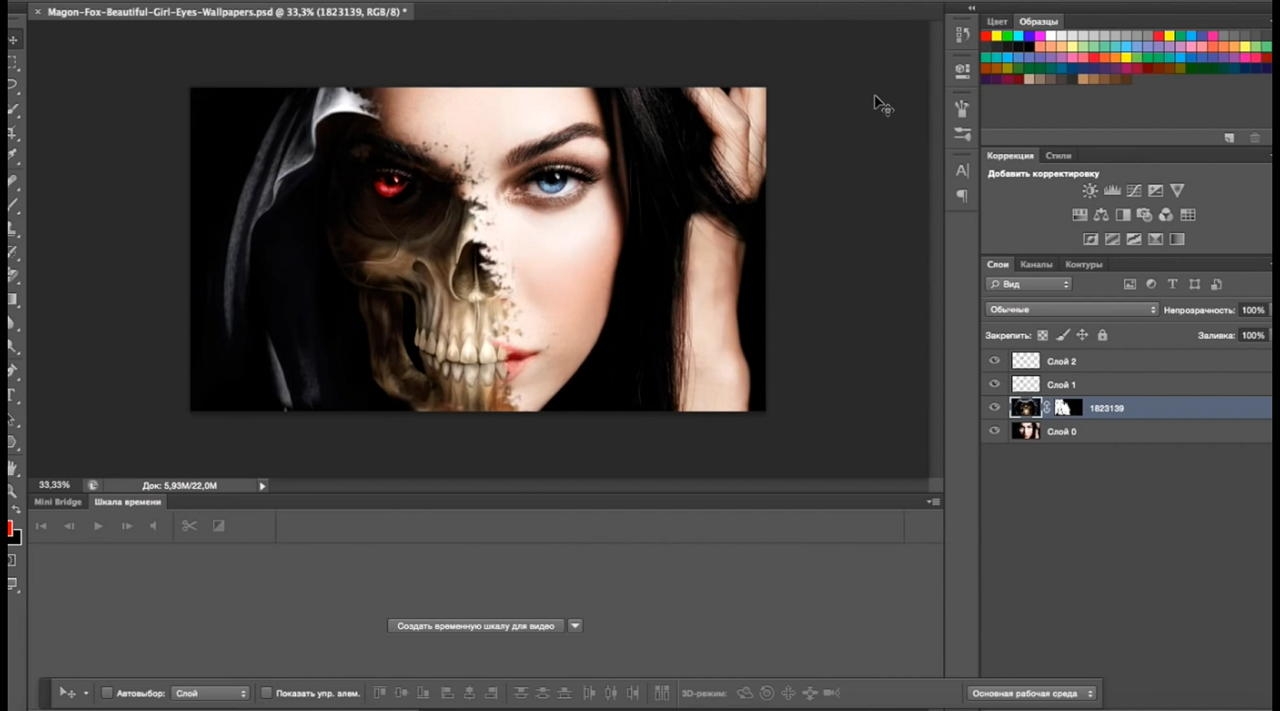1280x711 pixels.
Task: Pick pure red swatch, first in top row
Action: [x=985, y=36]
